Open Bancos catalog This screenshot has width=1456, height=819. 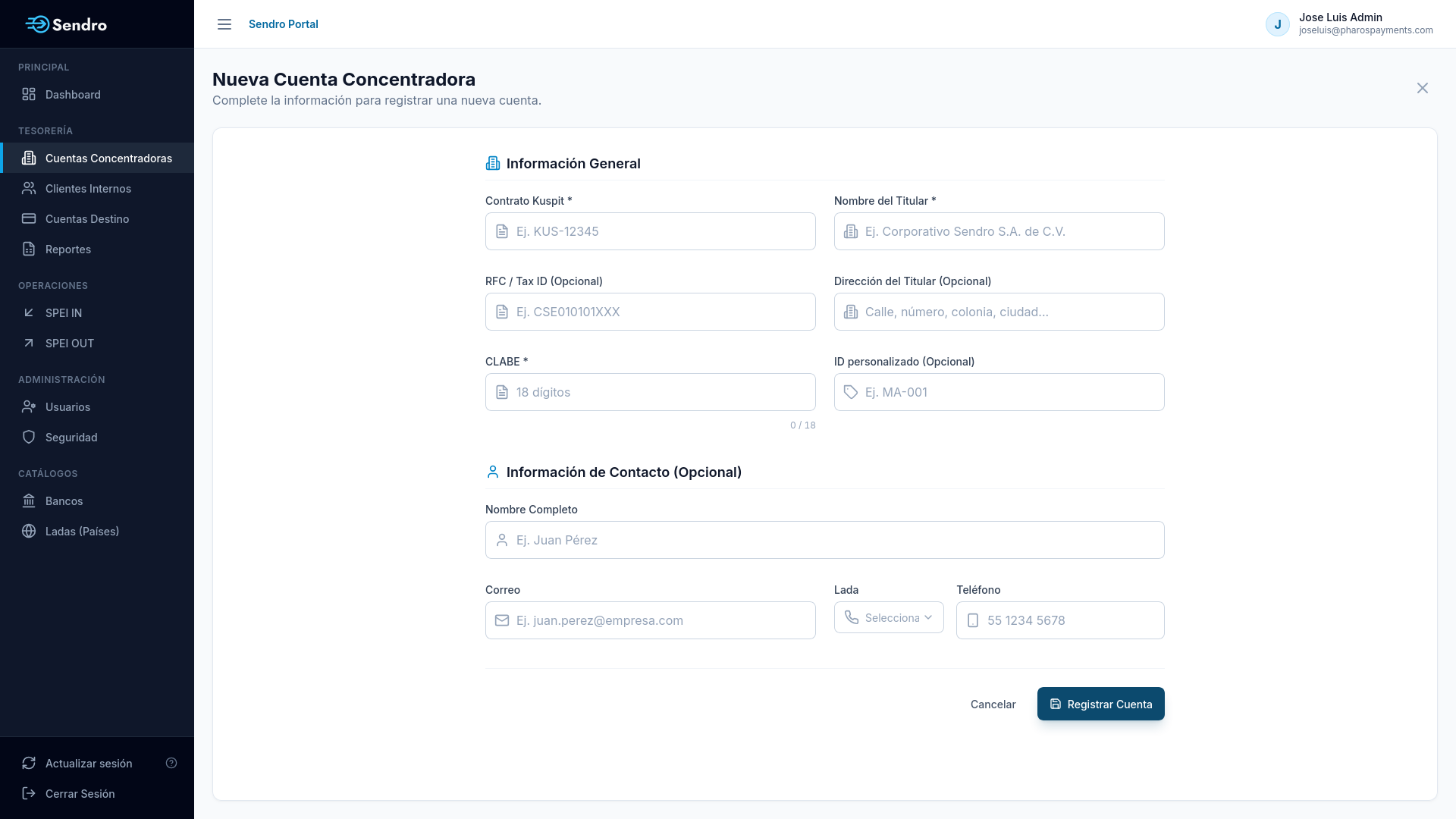tap(97, 500)
